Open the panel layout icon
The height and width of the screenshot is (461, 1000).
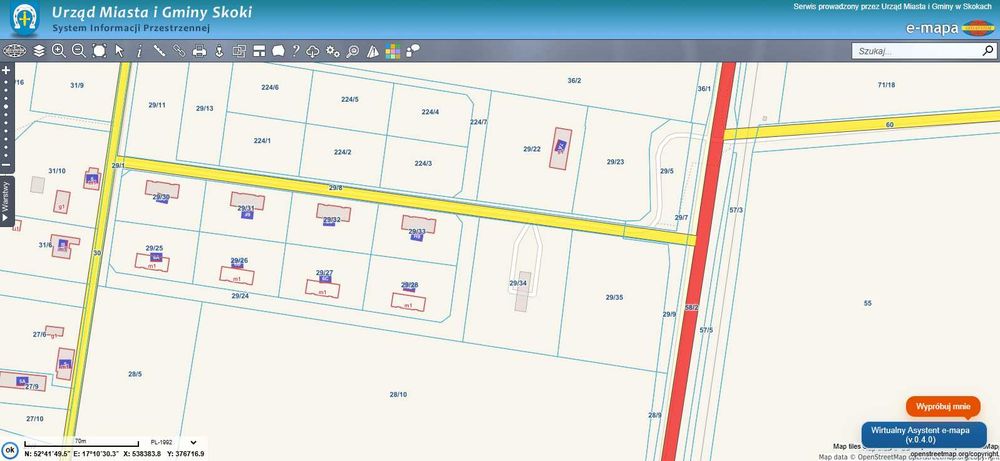tap(259, 51)
